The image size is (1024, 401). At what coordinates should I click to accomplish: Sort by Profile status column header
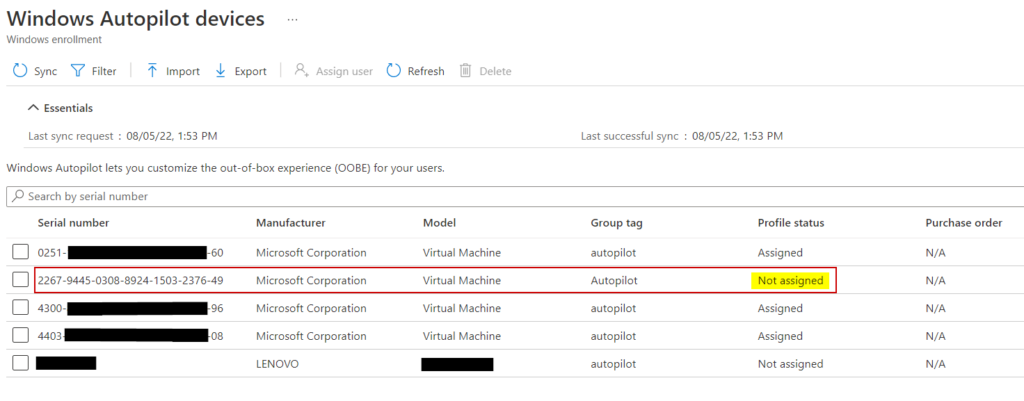[x=790, y=223]
